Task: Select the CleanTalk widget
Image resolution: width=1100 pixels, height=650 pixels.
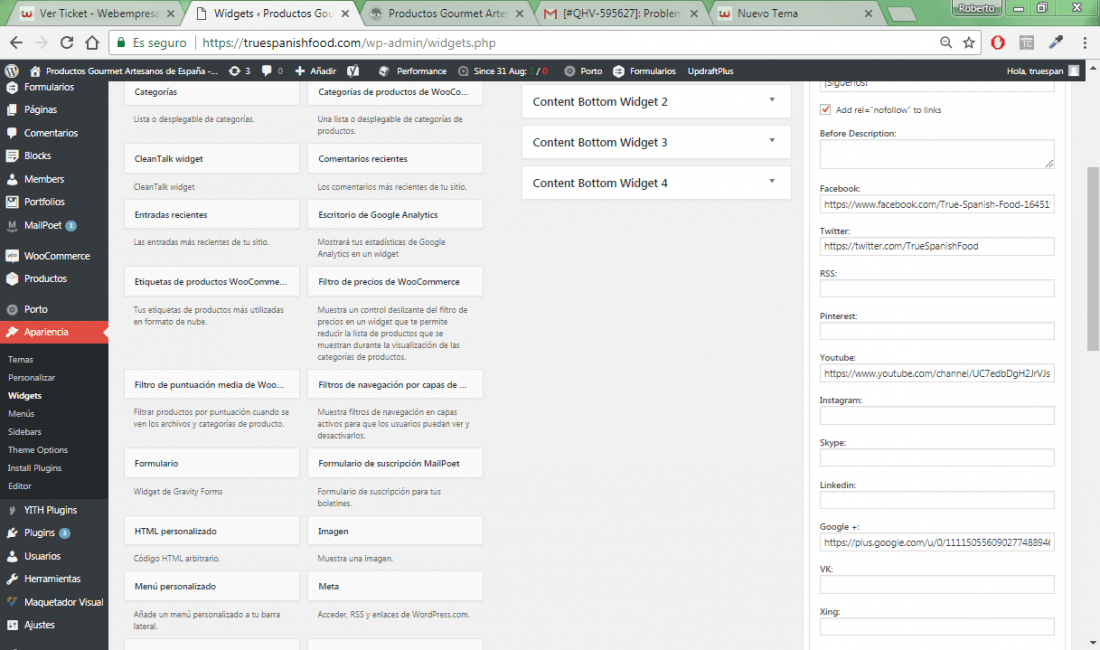Action: click(212, 158)
